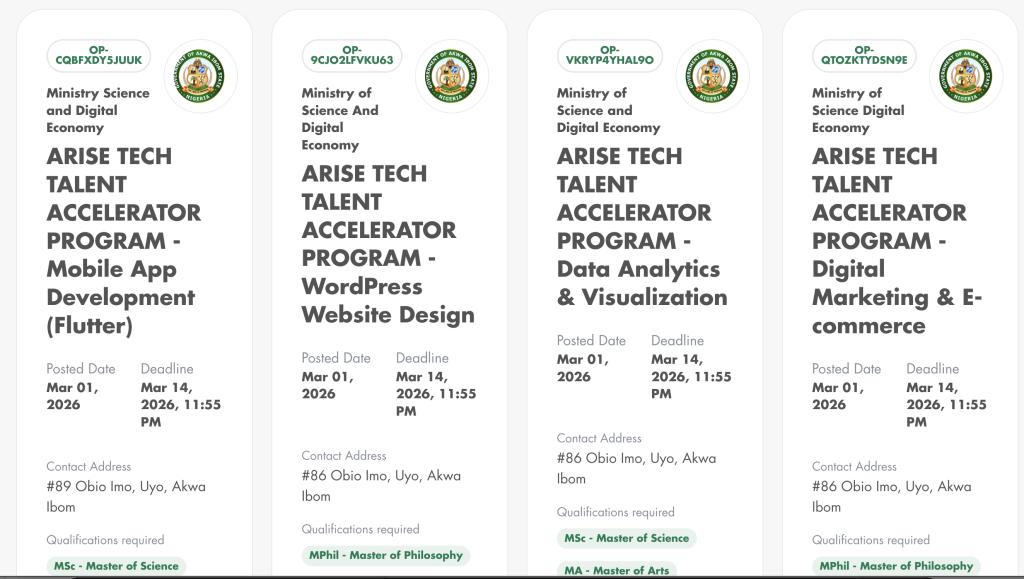
Task: Open the Data Analytics & Visualization program
Action: coord(642,227)
